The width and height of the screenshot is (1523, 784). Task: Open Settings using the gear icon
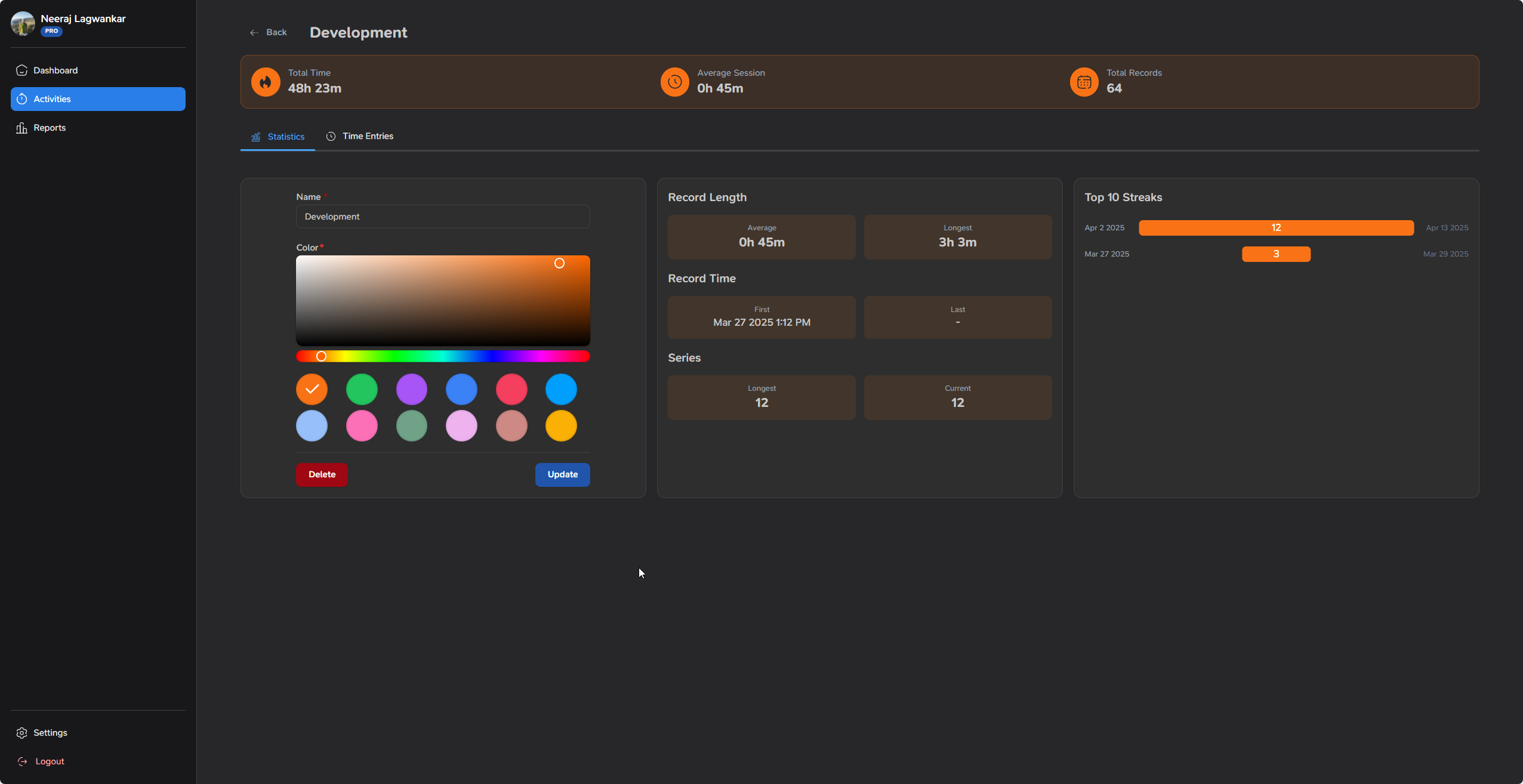coord(22,733)
